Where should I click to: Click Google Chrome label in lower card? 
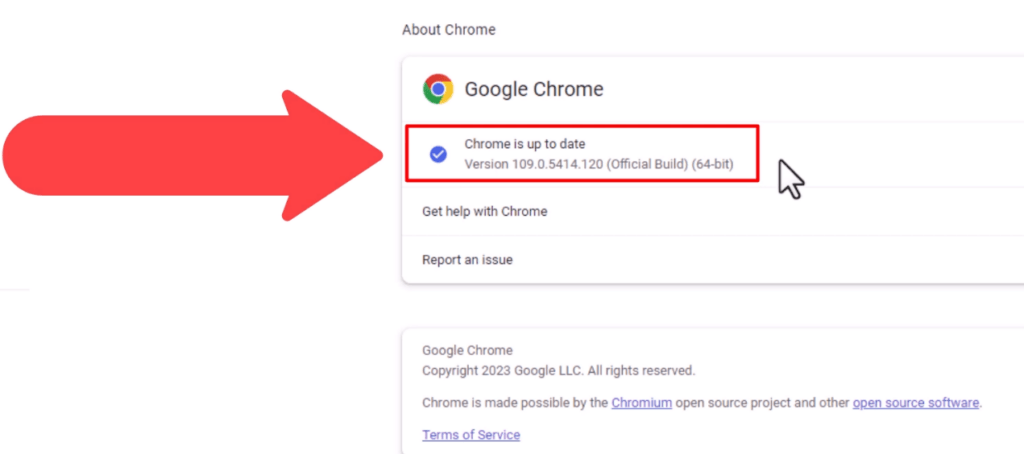click(x=468, y=351)
